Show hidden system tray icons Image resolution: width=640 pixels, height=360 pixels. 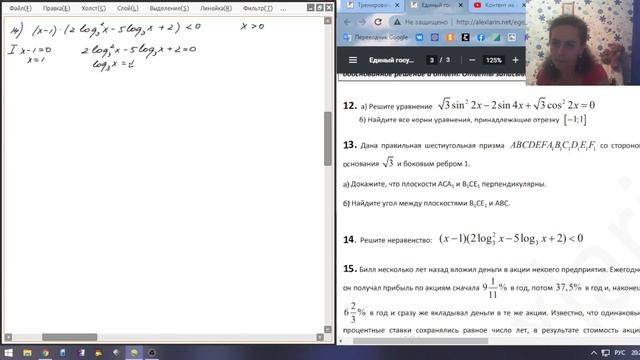(x=594, y=353)
